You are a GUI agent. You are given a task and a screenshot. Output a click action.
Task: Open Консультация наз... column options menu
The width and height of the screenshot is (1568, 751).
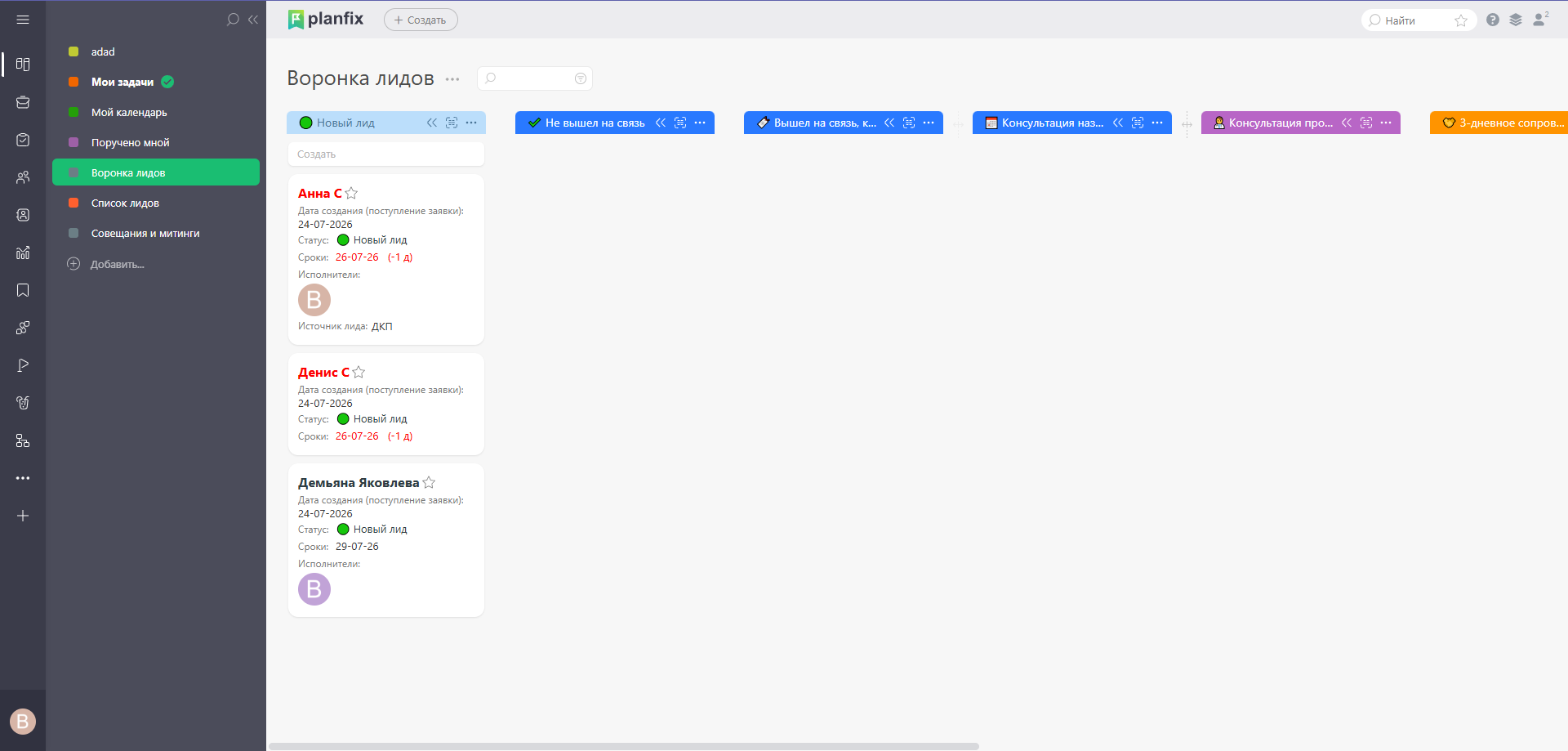coord(1157,123)
